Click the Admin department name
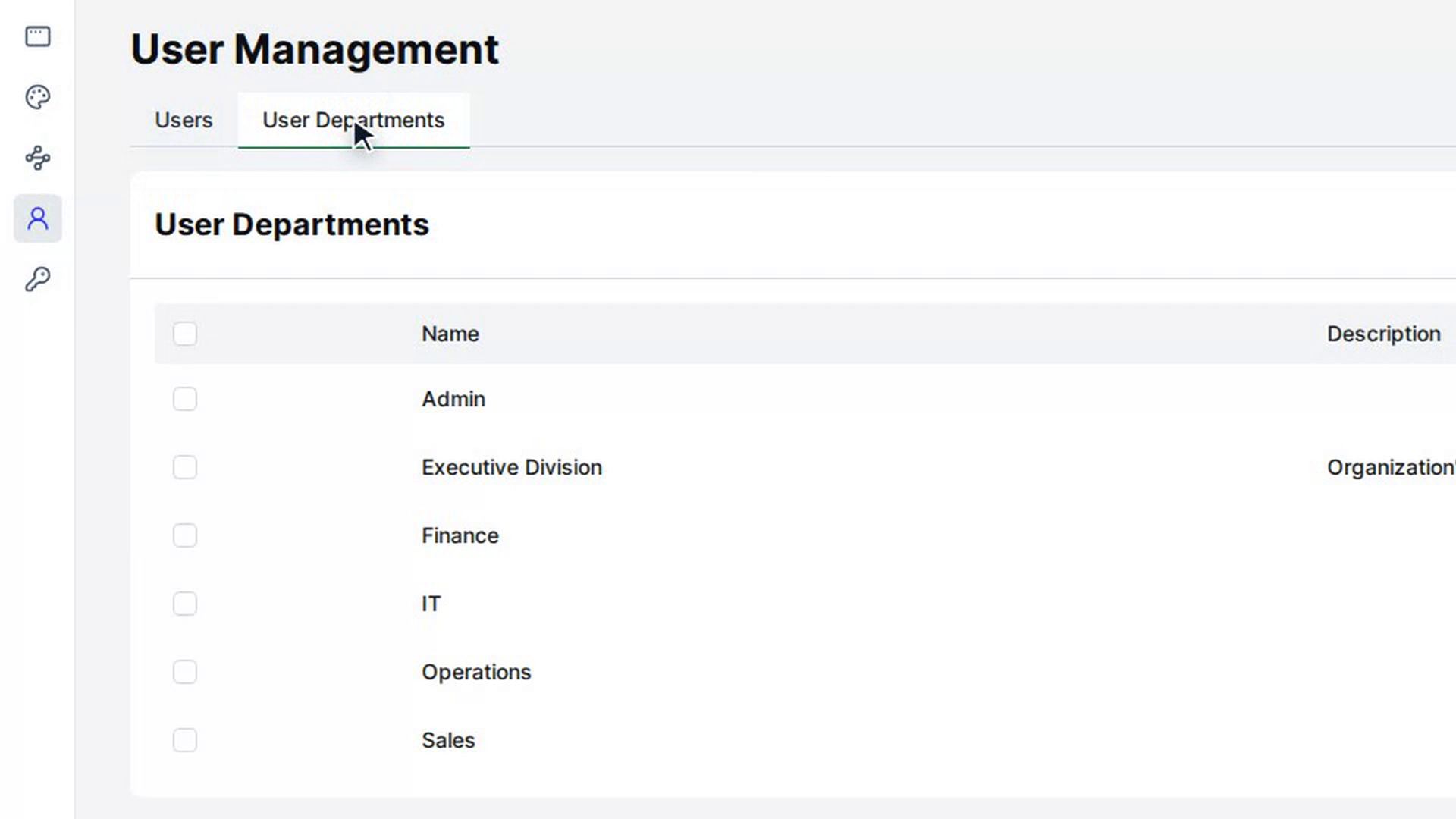This screenshot has height=819, width=1456. point(453,399)
